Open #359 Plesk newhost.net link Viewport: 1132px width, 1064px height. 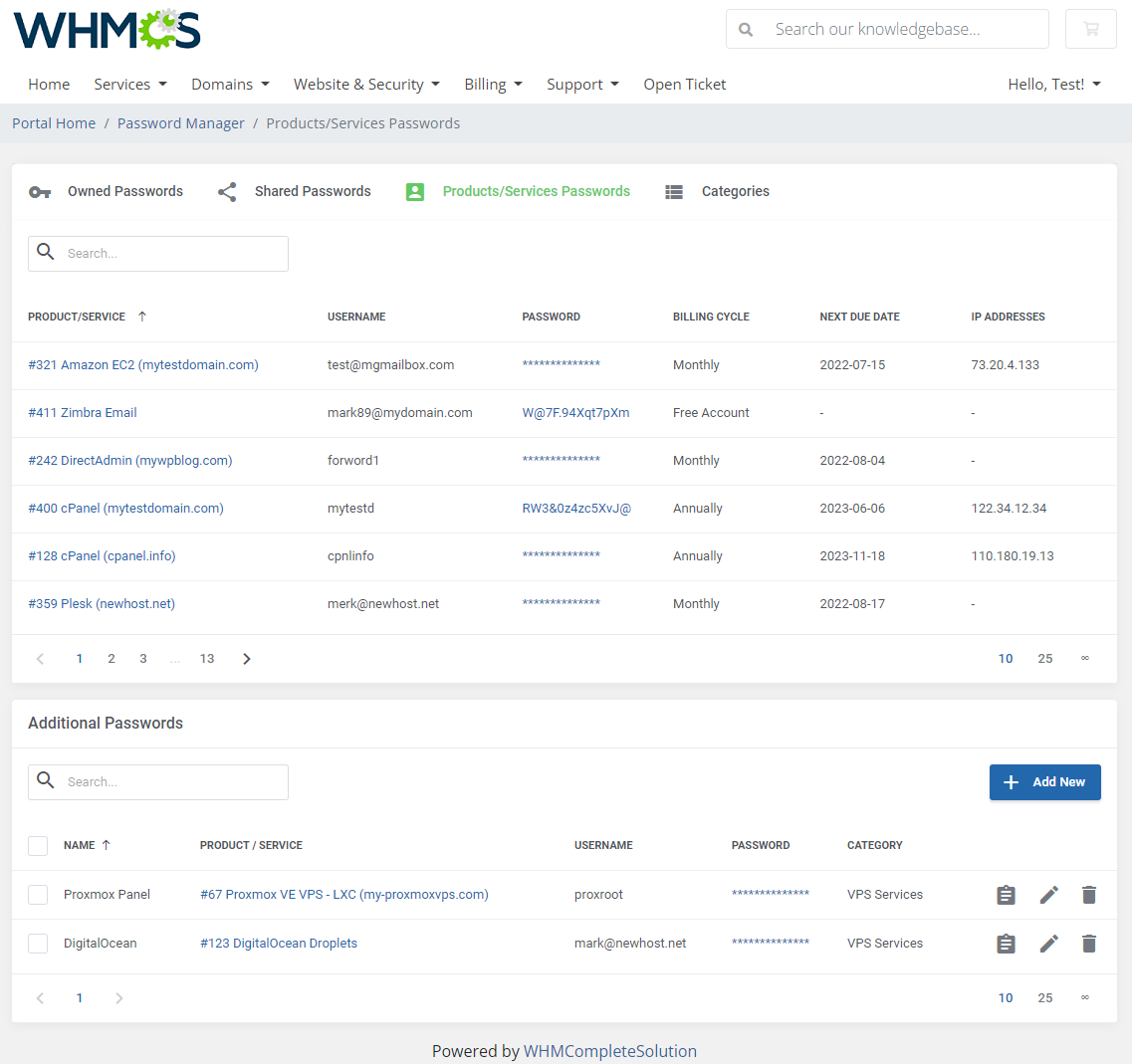click(102, 603)
